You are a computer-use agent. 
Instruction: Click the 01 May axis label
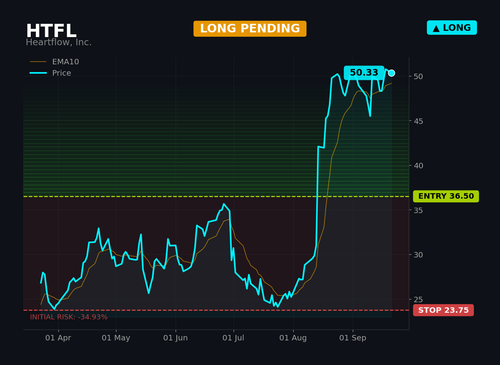tap(116, 338)
